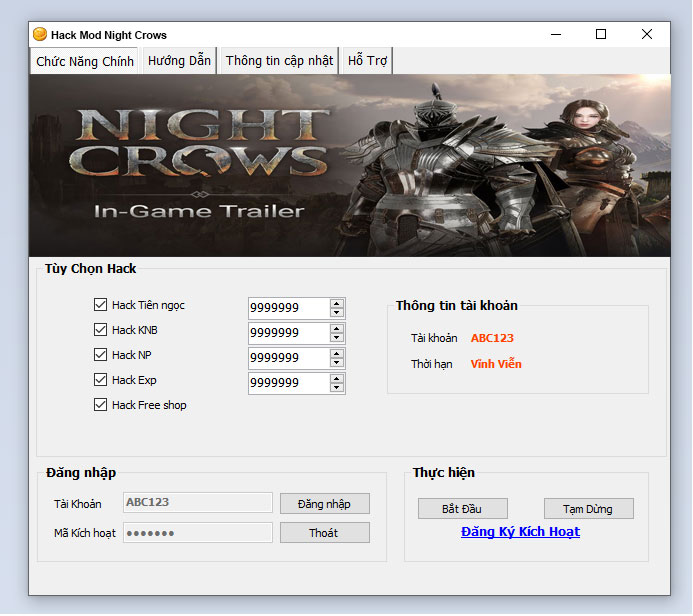Minimize the Hack Mod Night Crows window

point(556,34)
